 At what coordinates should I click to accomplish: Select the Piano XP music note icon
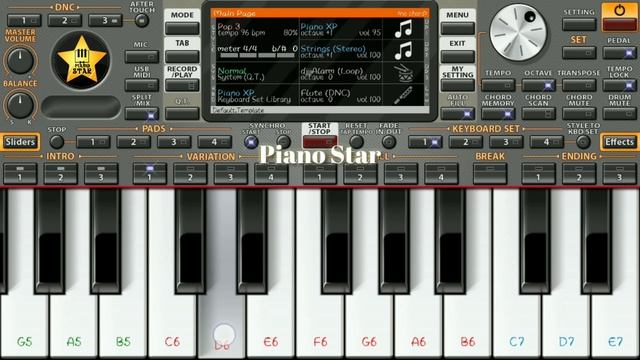pos(403,29)
